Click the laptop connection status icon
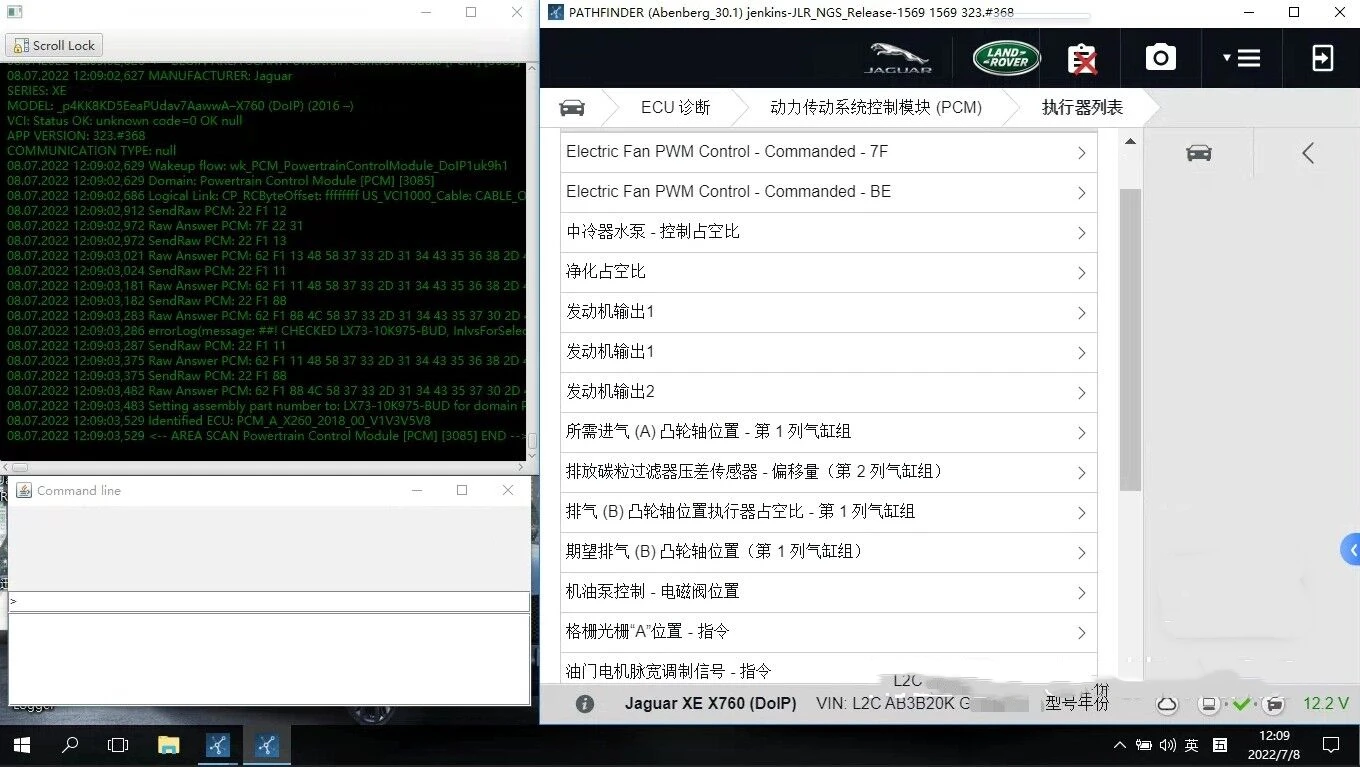Screen dimensions: 1360x767 coord(1208,705)
